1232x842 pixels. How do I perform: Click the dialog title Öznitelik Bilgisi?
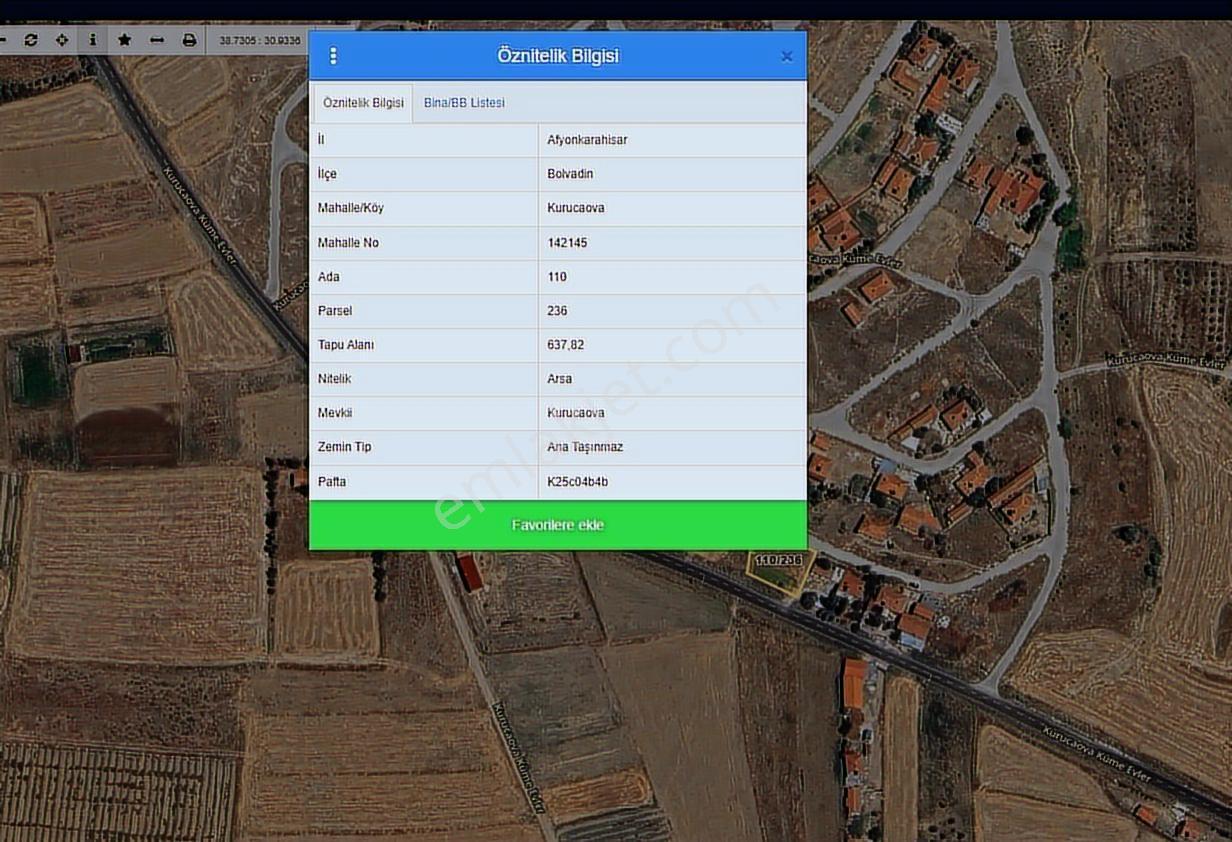[x=558, y=56]
